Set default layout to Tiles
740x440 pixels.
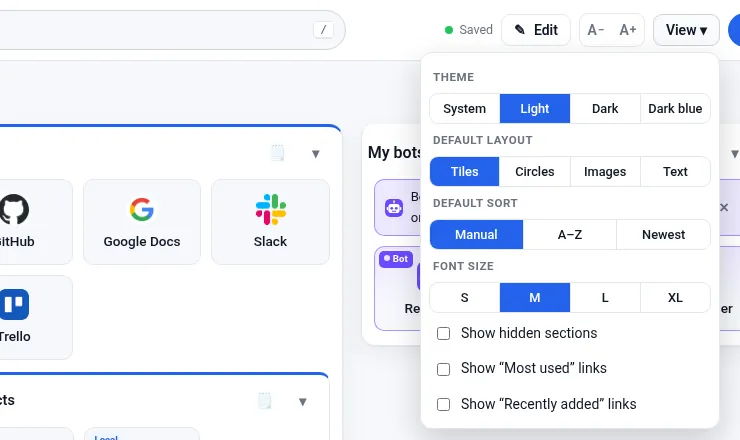coord(464,171)
